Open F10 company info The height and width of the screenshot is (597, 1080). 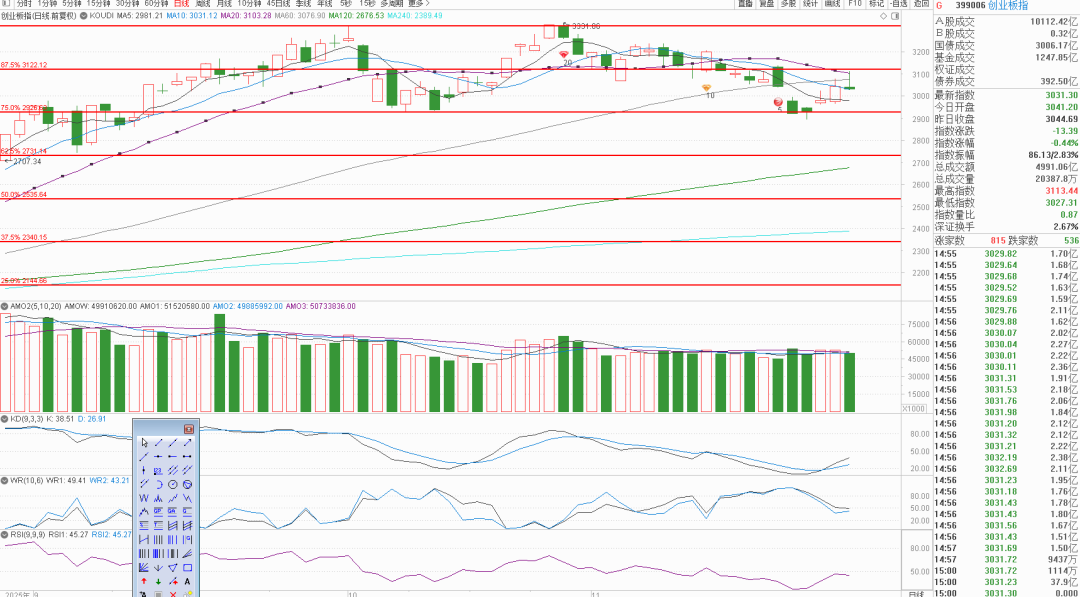(x=854, y=3)
